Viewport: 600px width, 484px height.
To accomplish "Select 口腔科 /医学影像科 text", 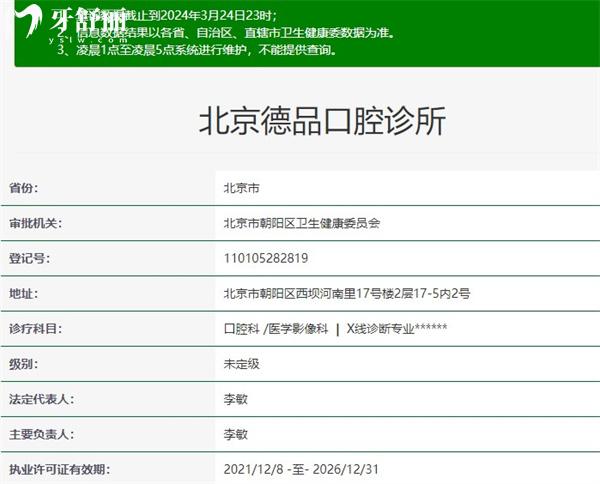I will pos(276,329).
